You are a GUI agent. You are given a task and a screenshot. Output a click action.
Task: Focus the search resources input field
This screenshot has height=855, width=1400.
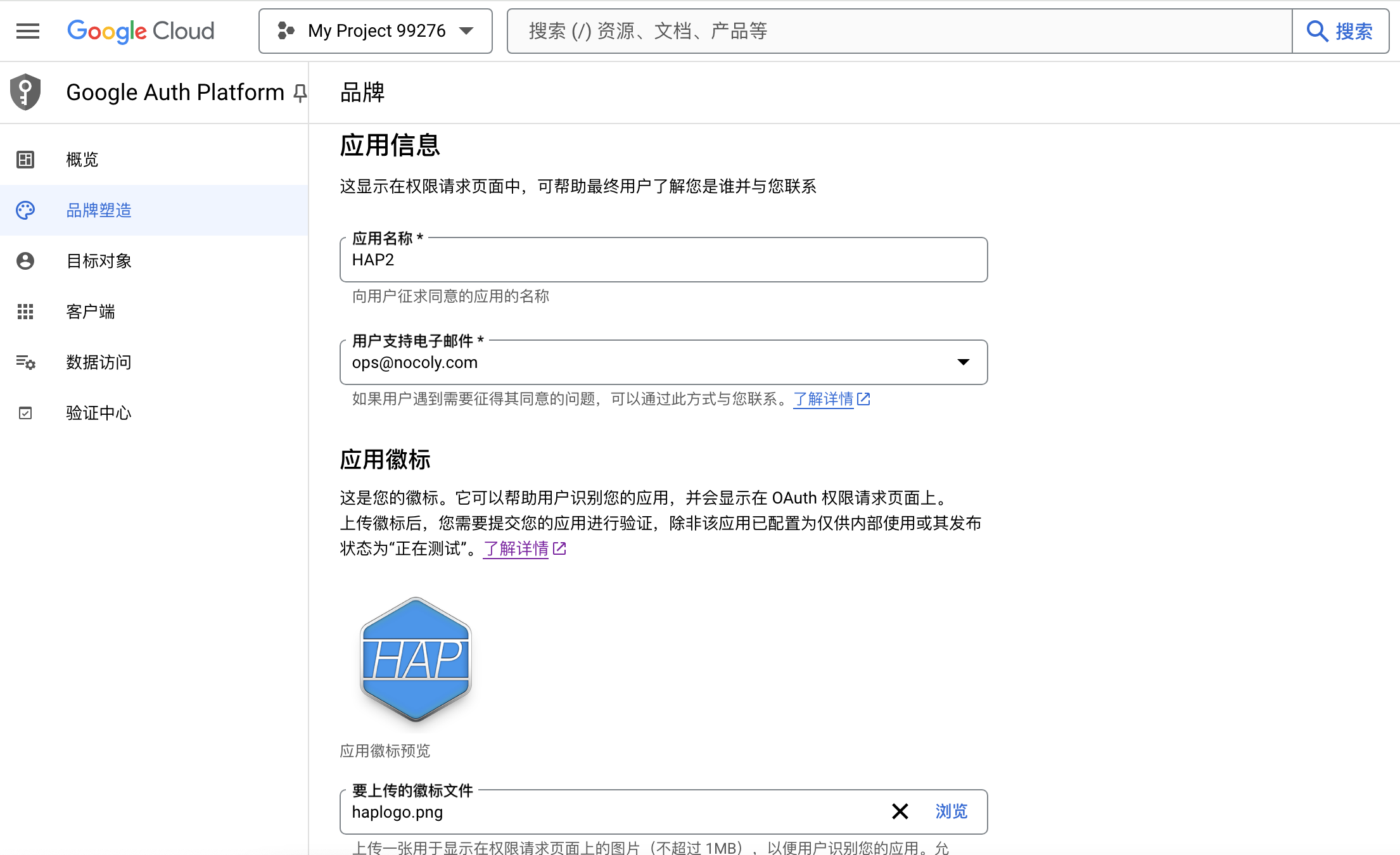[900, 31]
